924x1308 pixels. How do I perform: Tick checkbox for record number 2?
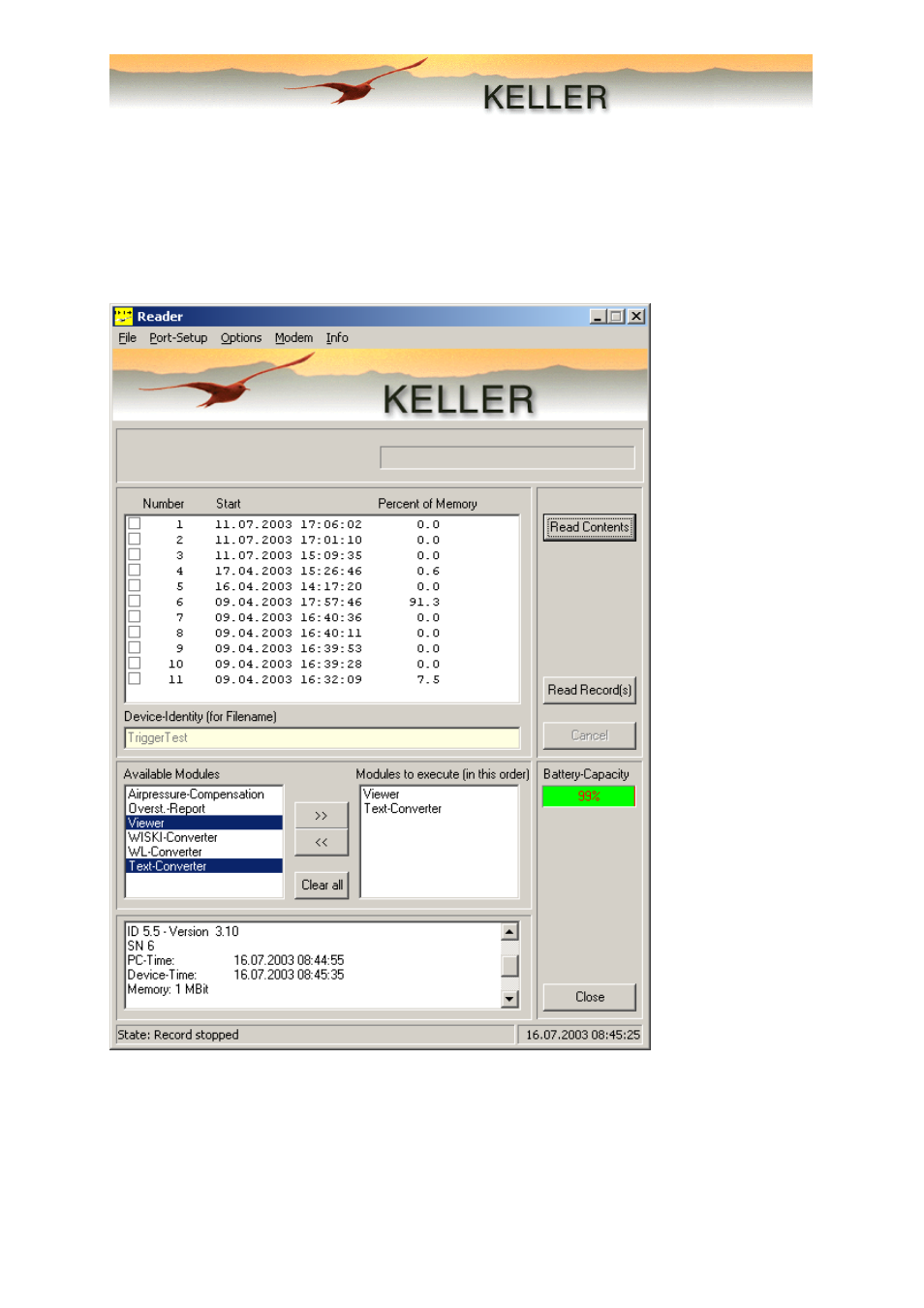click(135, 540)
